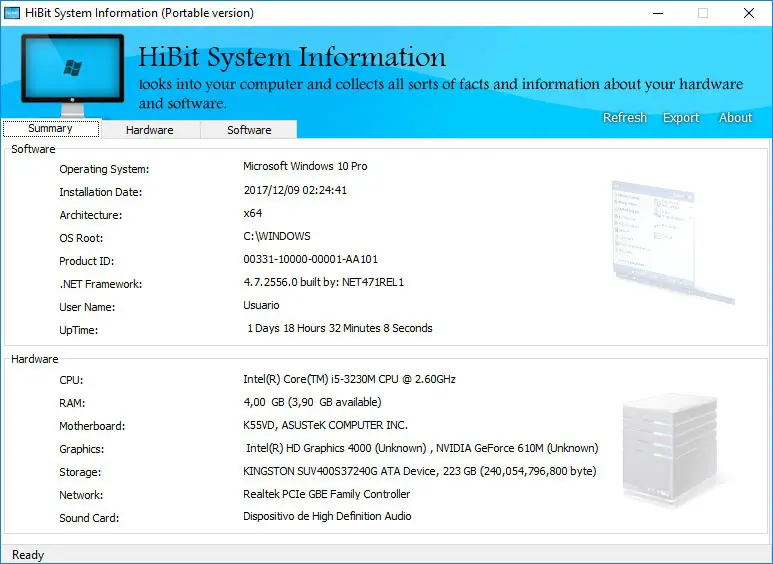This screenshot has width=773, height=564.
Task: Select the installation date '2017/12/09 02:24:41'
Action: pos(295,190)
